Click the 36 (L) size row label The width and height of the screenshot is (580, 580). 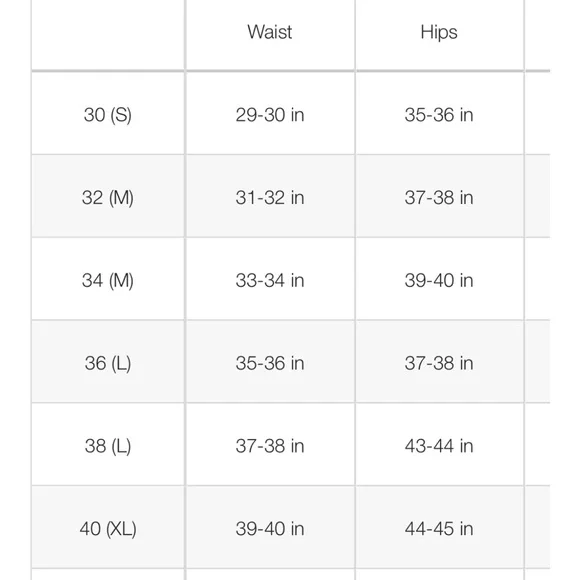pyautogui.click(x=108, y=363)
